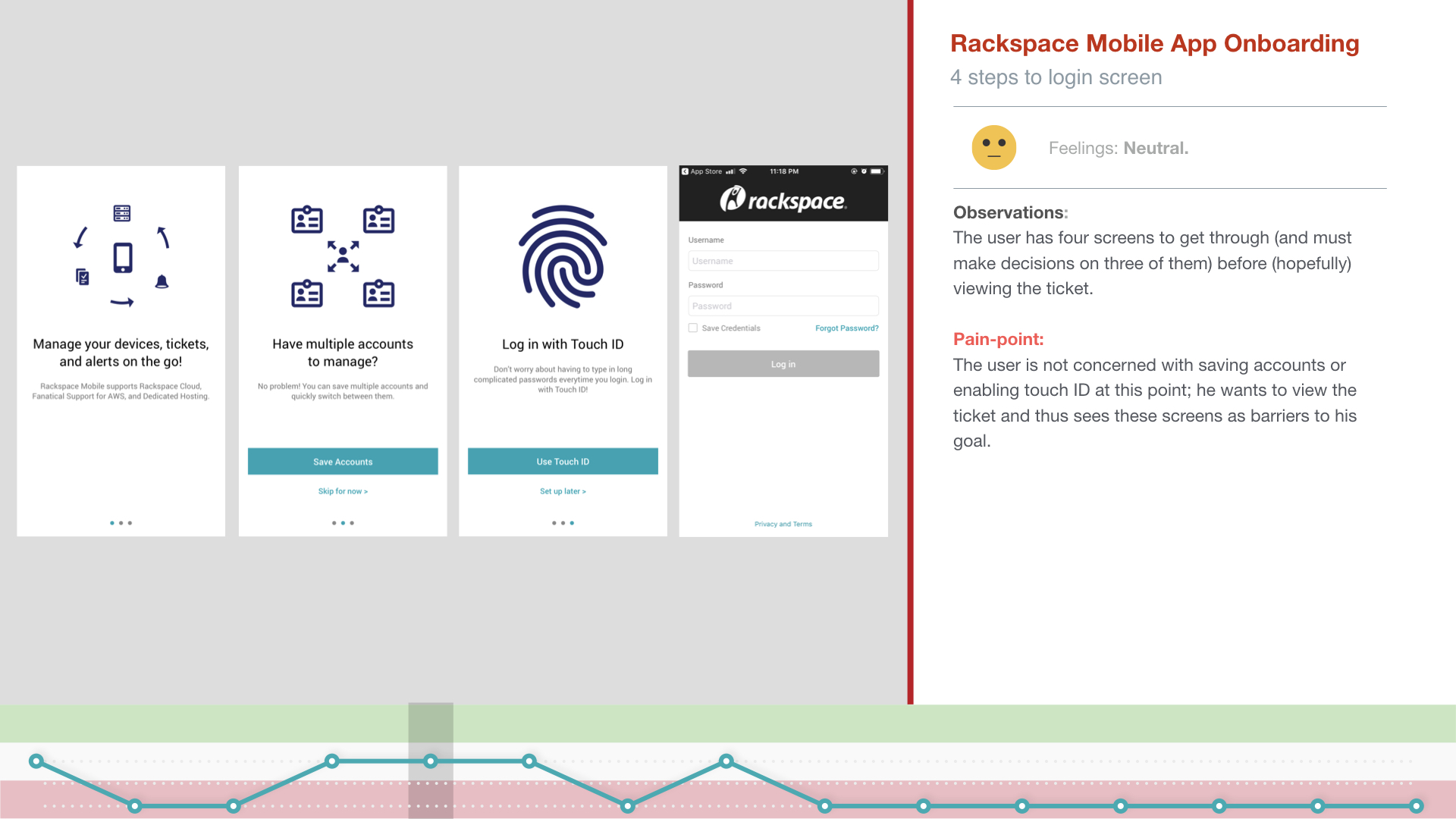
Task: Click the '4 steps to login screen' subtitle
Action: 1056,77
